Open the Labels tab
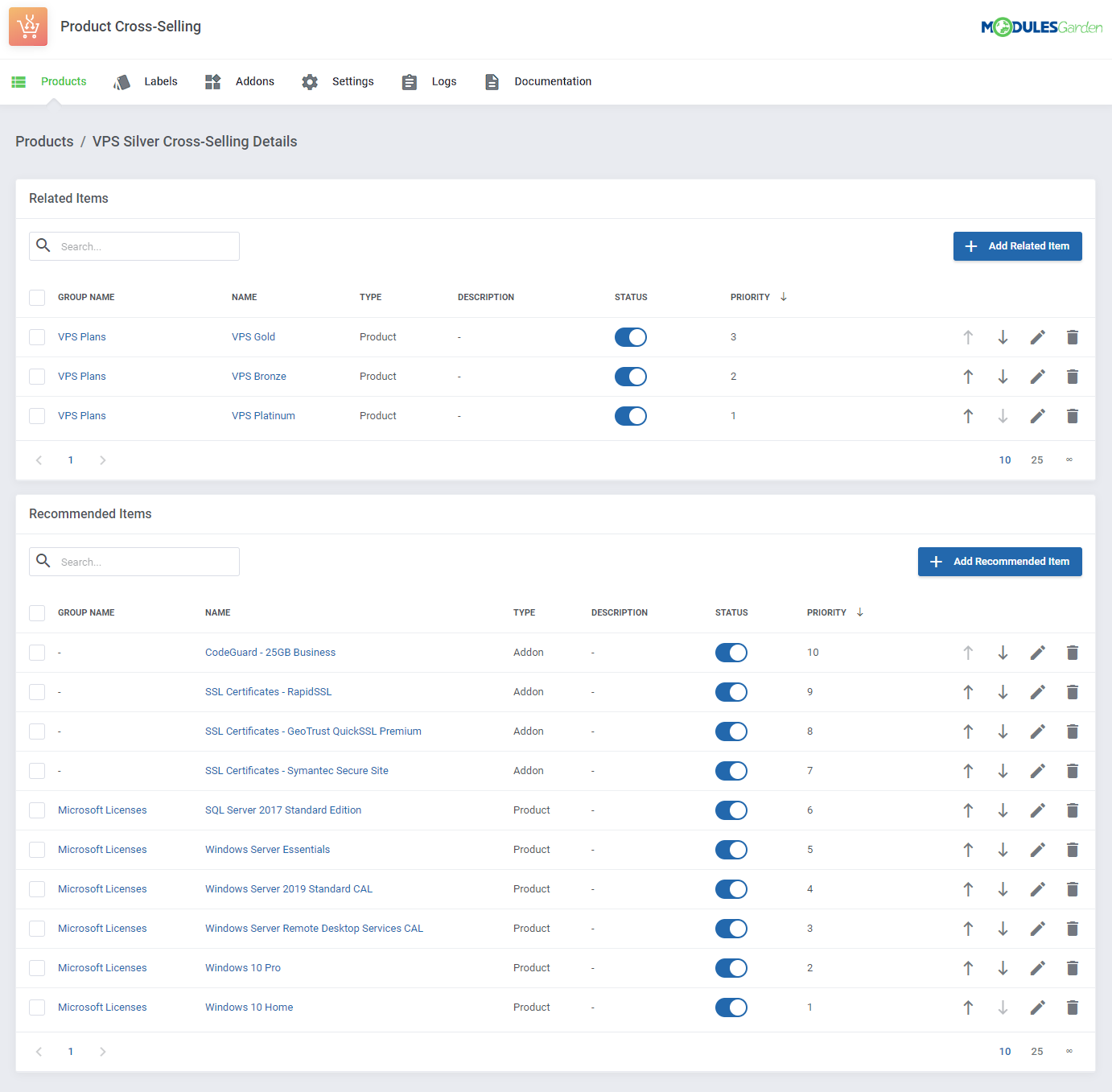The height and width of the screenshot is (1092, 1112). pos(146,81)
